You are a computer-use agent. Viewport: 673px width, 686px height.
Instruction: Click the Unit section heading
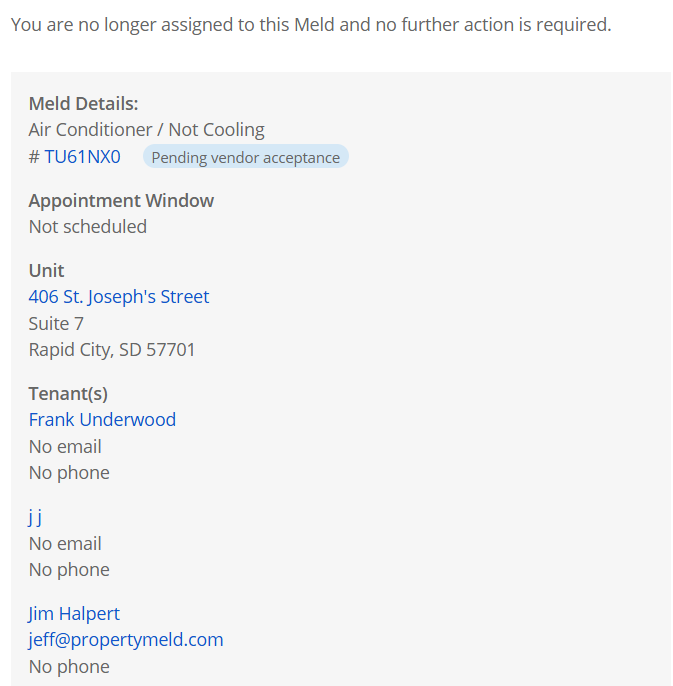click(46, 271)
